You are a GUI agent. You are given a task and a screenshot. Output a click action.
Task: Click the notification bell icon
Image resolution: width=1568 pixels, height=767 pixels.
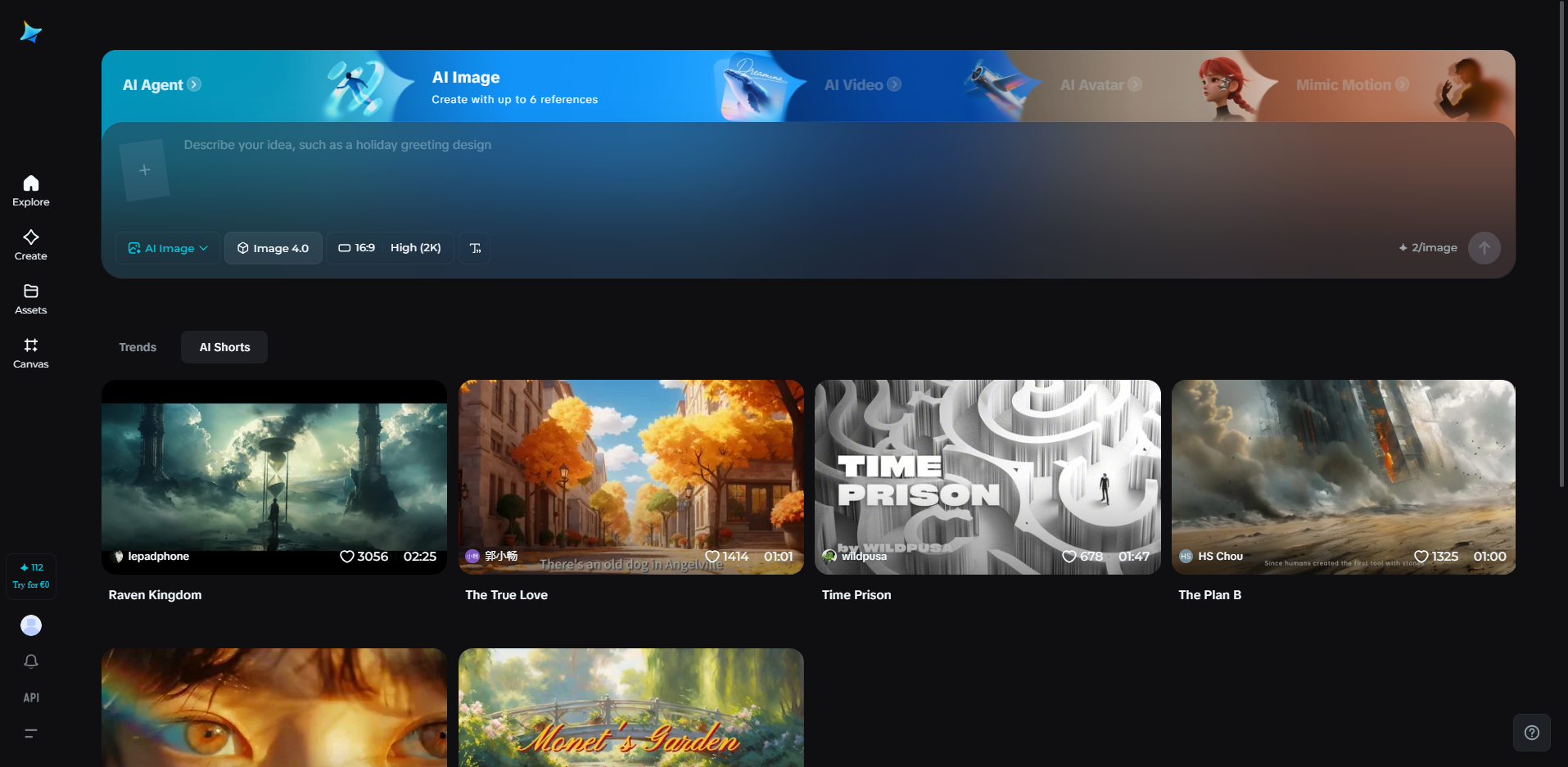(x=30, y=661)
